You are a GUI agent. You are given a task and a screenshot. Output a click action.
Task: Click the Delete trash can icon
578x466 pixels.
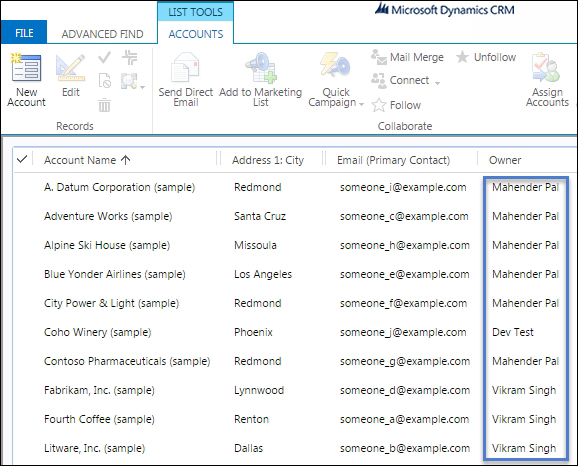click(x=105, y=105)
